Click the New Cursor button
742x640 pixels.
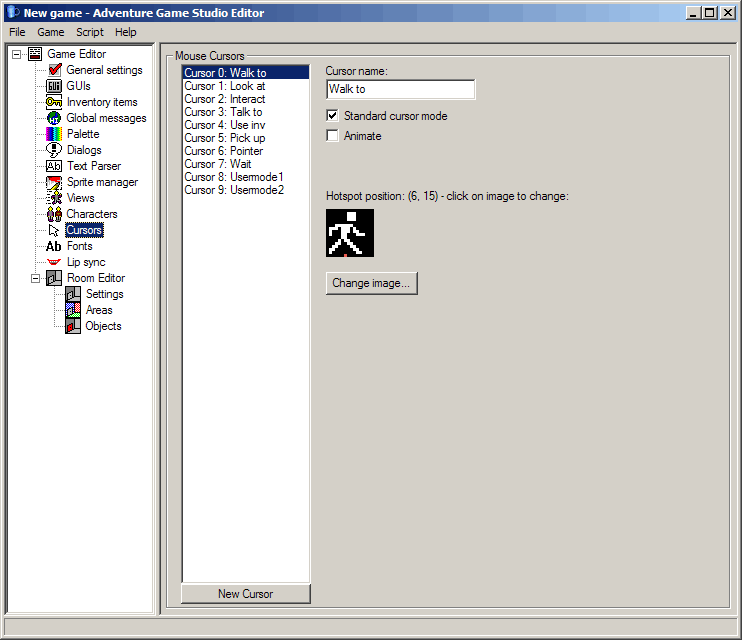click(246, 594)
